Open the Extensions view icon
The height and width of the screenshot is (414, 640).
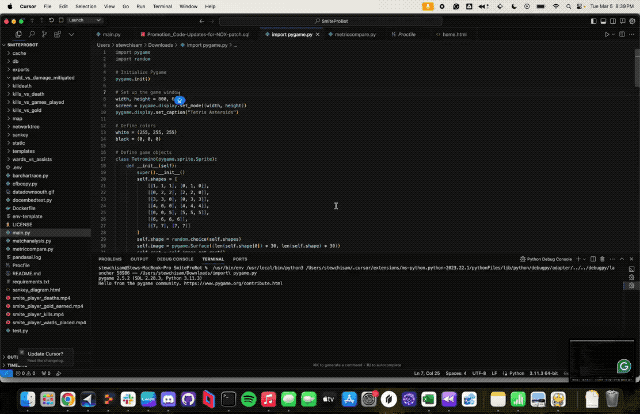tap(57, 34)
